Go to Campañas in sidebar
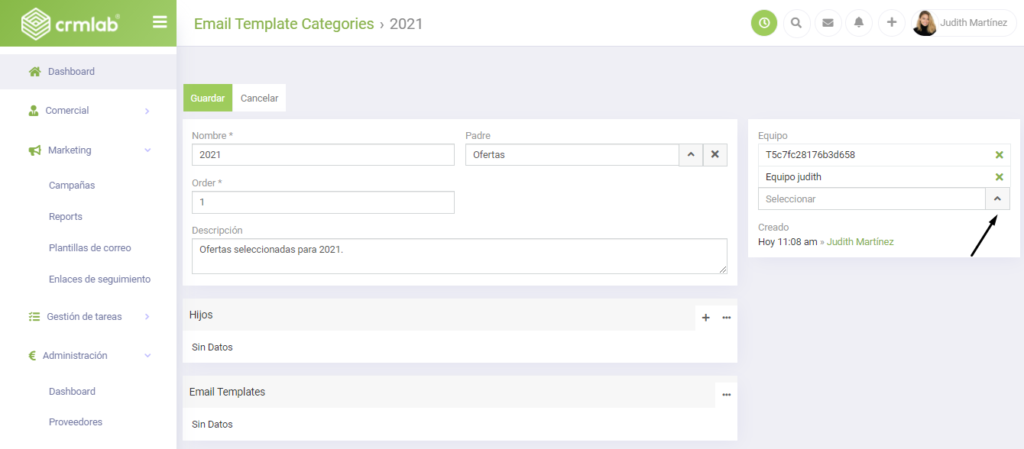 (72, 185)
